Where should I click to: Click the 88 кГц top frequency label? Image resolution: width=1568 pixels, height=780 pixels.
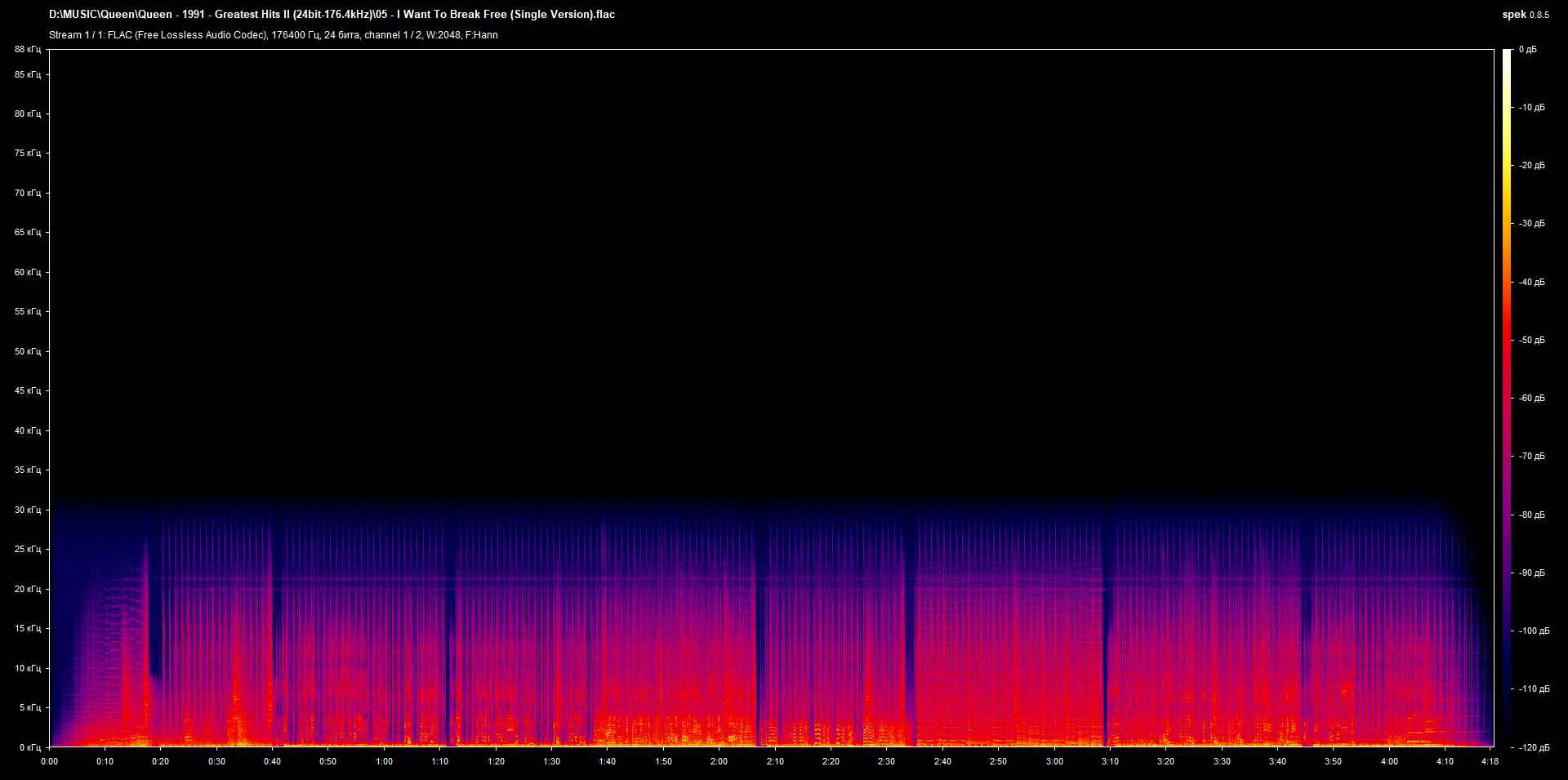point(28,49)
